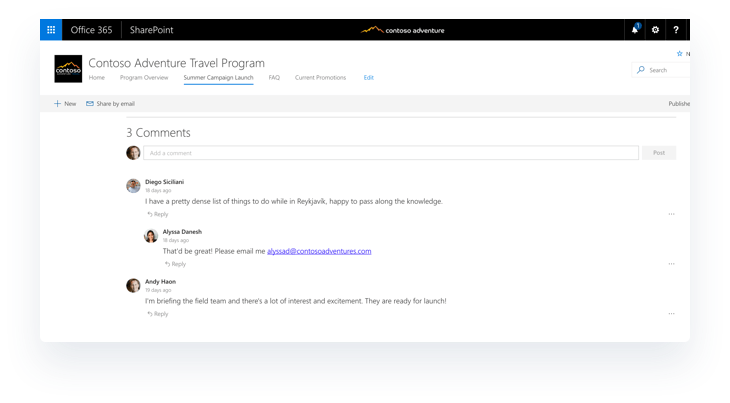
Task: Select the Summer Campaign Launch tab
Action: click(218, 78)
